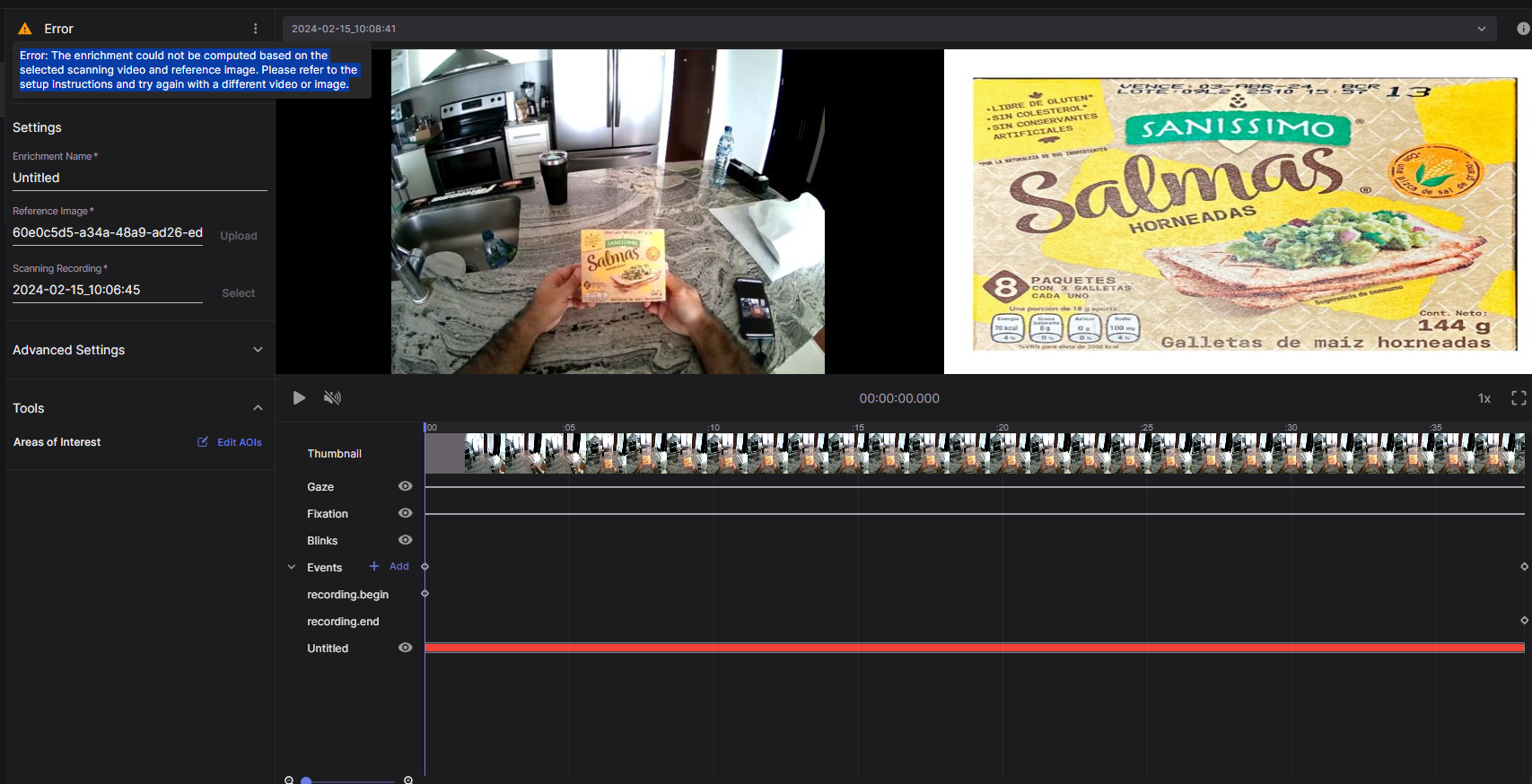
Task: Change playback speed 1x
Action: (1484, 398)
